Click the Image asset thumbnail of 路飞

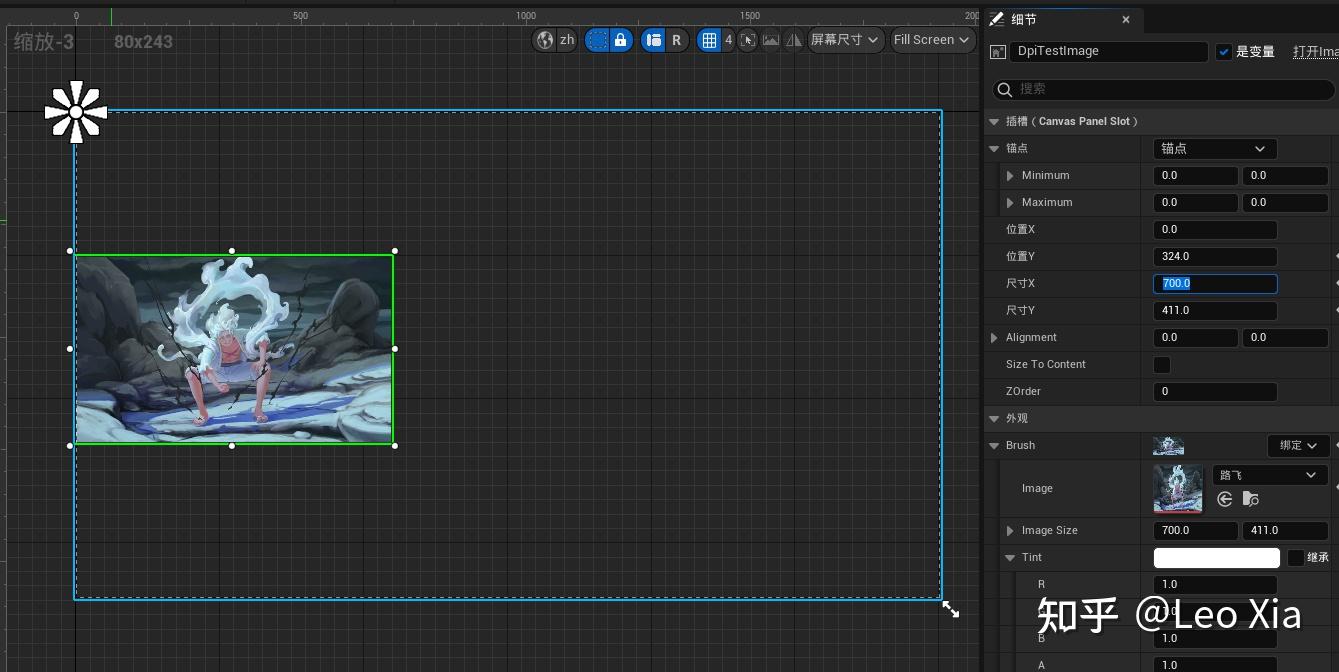click(x=1178, y=489)
